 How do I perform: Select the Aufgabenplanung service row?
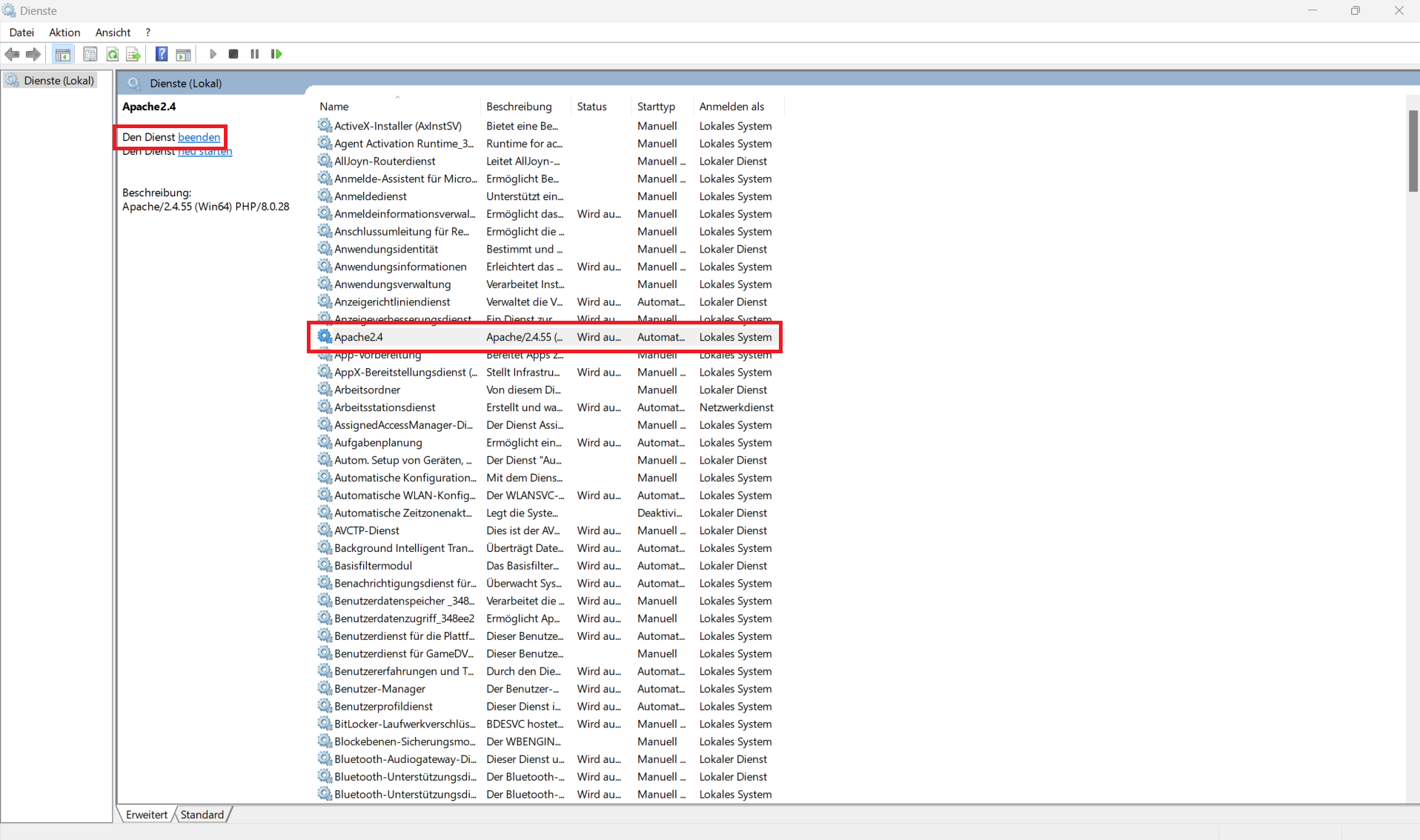coord(378,443)
